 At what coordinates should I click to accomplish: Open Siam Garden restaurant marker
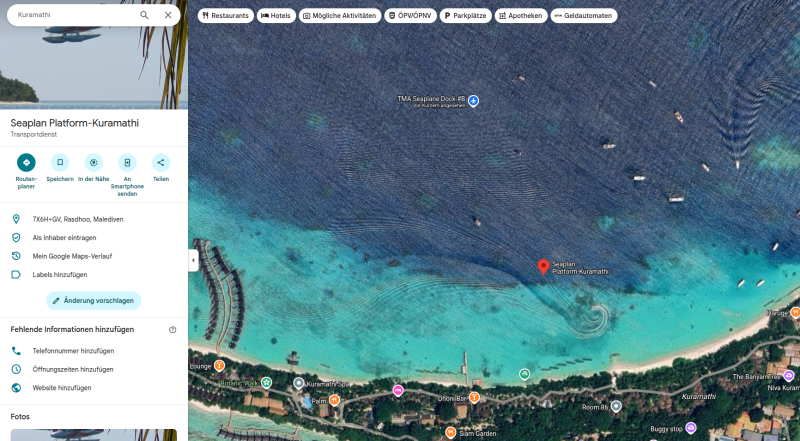click(x=450, y=432)
